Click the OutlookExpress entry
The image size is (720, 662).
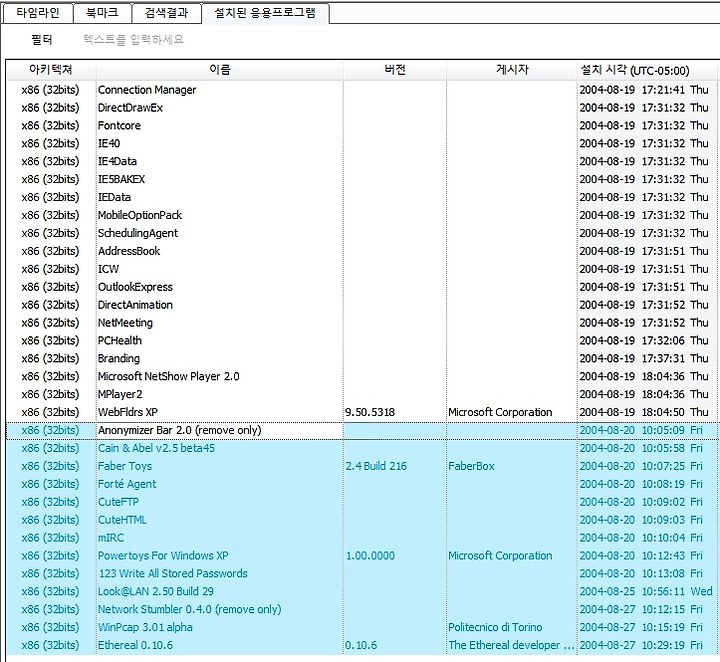[x=135, y=287]
